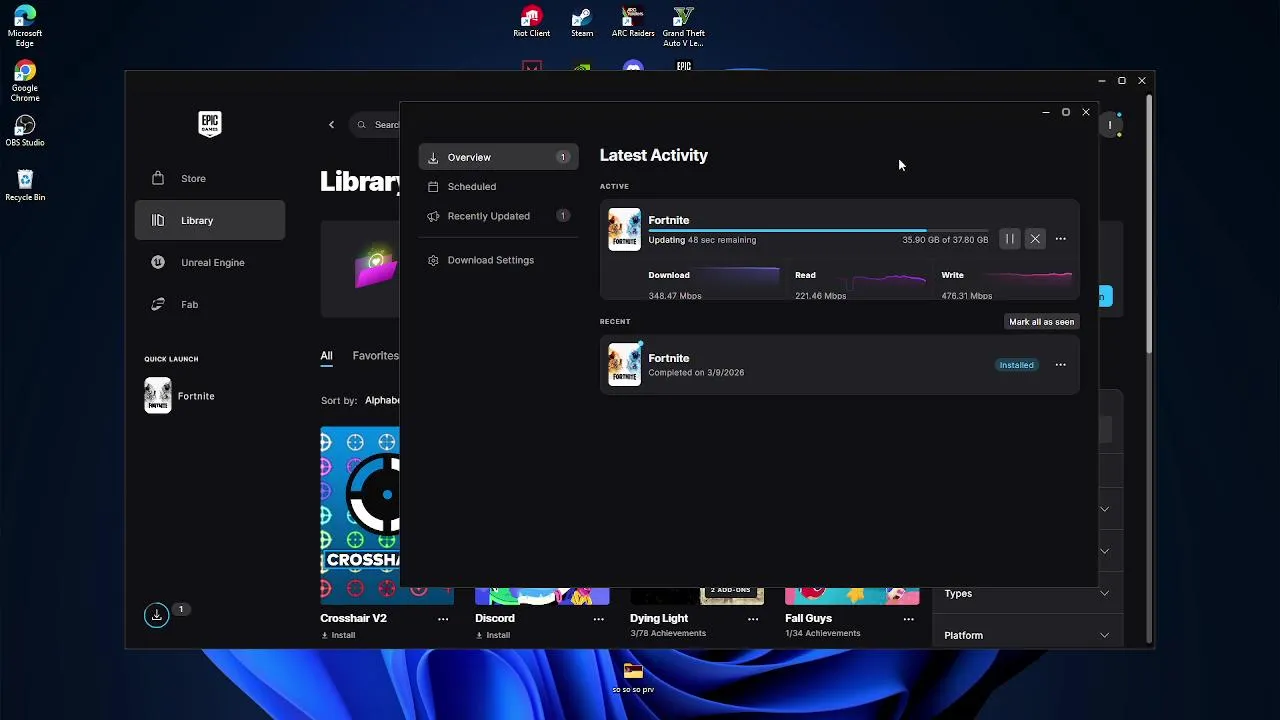Open Steam desktop shortcut
The image size is (1280, 720).
582,23
